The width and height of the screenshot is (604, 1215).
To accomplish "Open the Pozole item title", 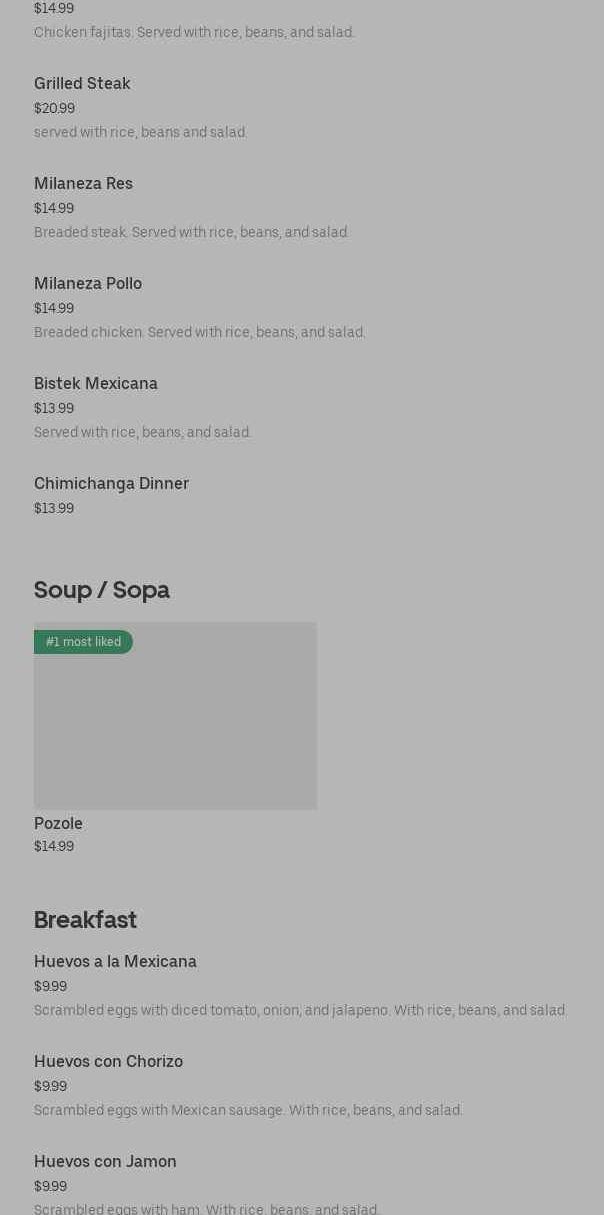I will [x=58, y=824].
